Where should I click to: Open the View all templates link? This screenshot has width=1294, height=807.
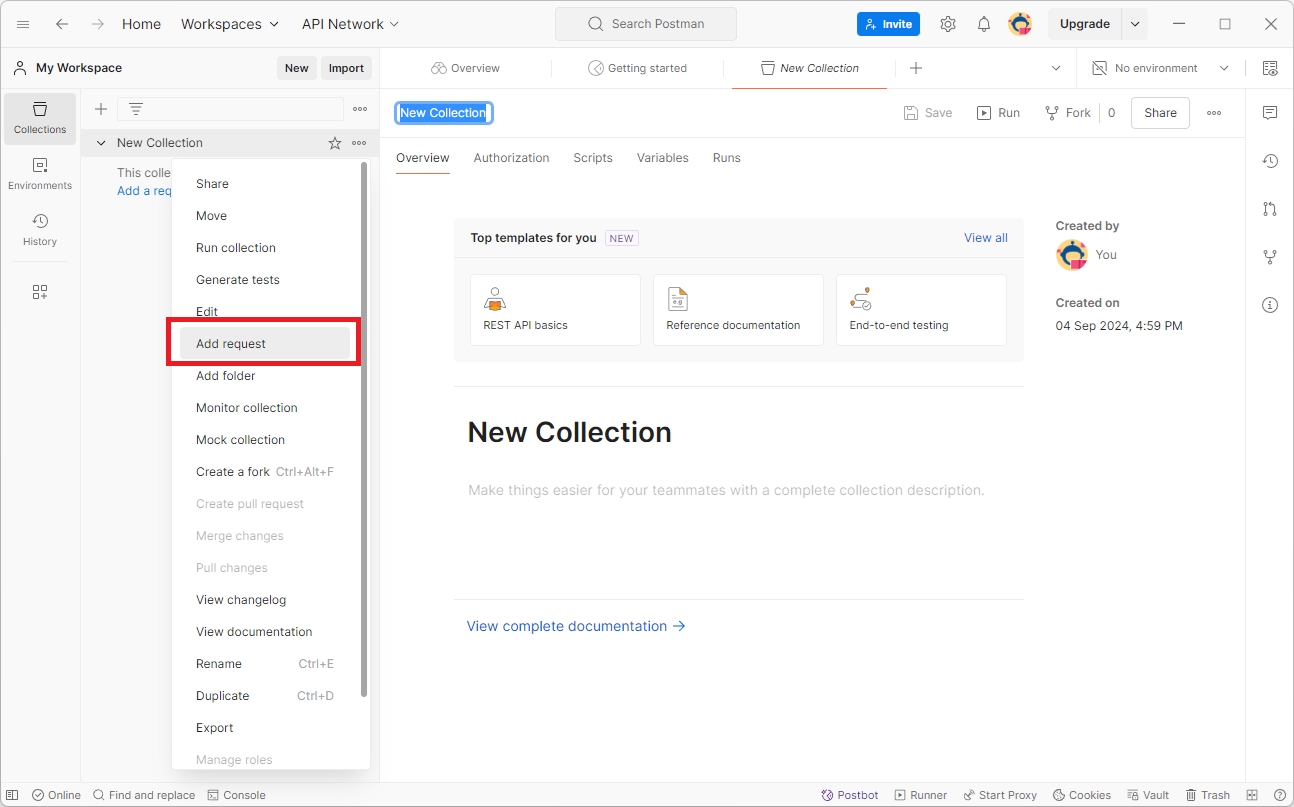(x=985, y=238)
